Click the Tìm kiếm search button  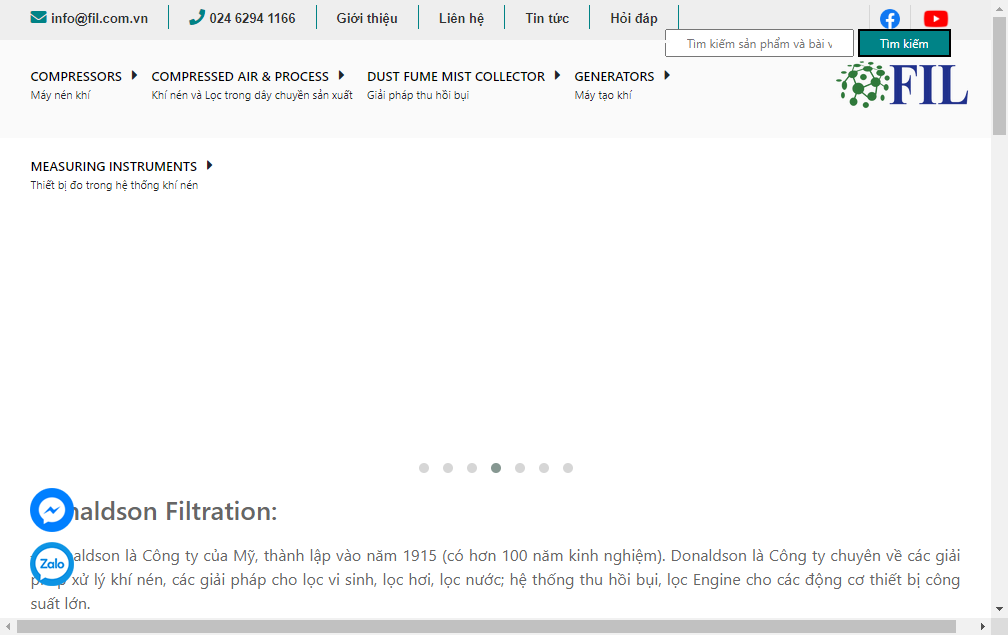tap(904, 44)
